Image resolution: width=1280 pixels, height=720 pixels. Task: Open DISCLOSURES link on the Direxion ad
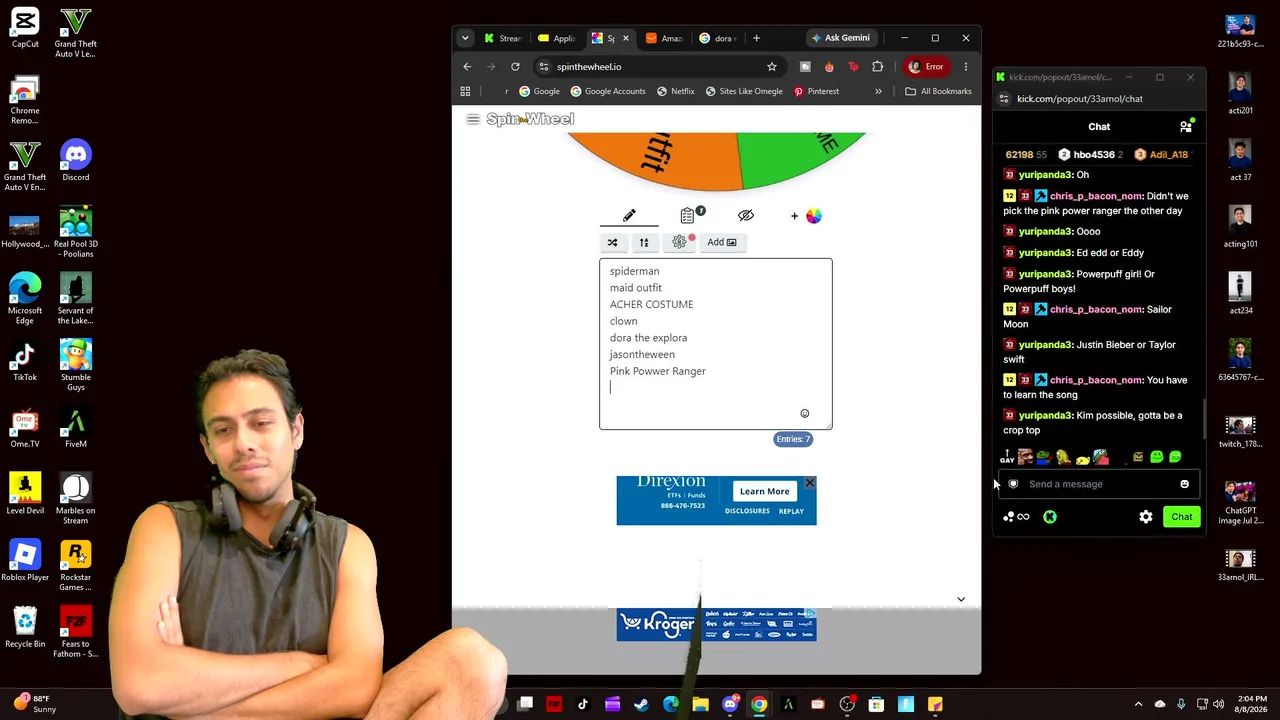tap(747, 511)
